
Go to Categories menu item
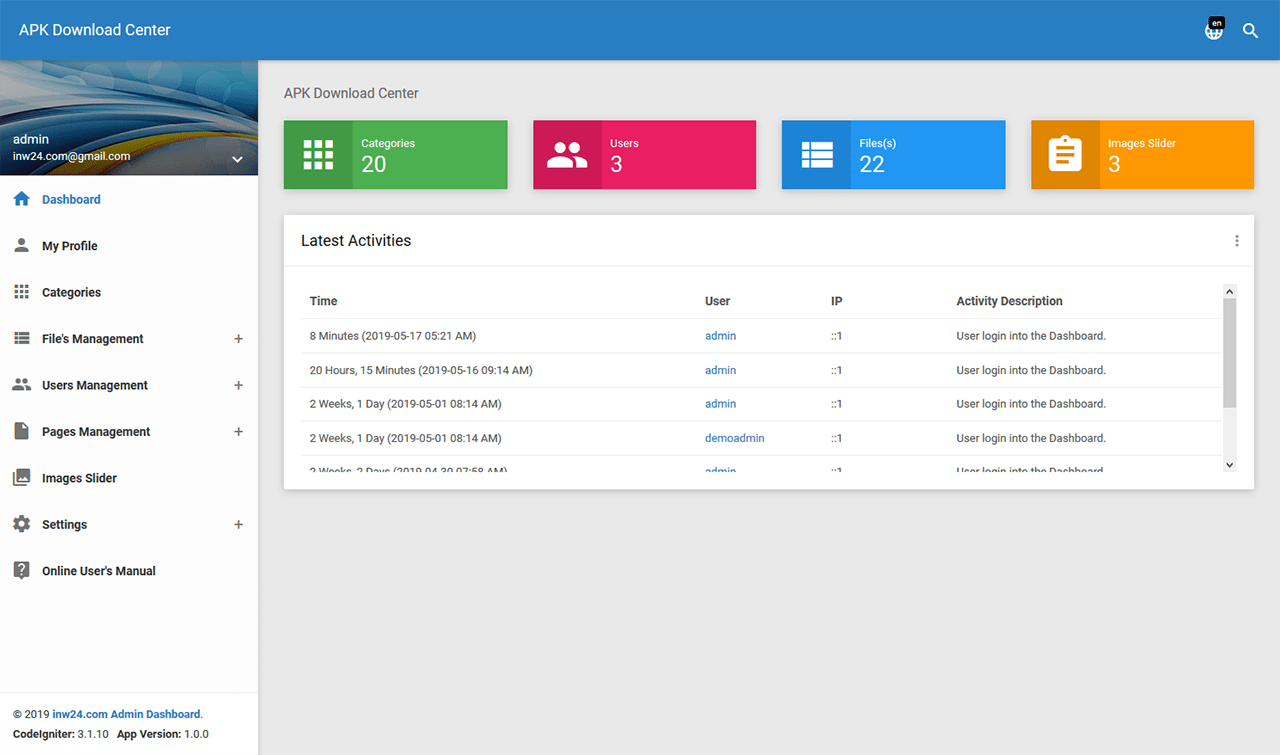pyautogui.click(x=129, y=292)
